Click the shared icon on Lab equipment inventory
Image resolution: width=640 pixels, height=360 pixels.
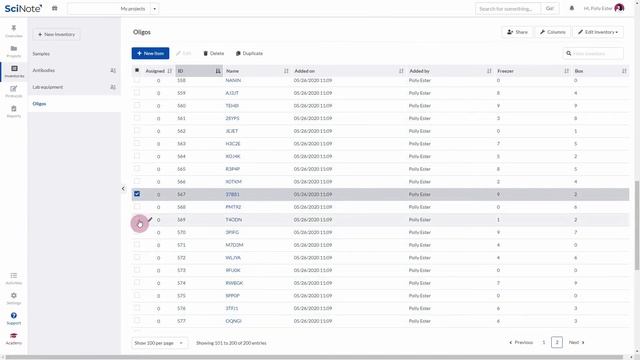(113, 87)
